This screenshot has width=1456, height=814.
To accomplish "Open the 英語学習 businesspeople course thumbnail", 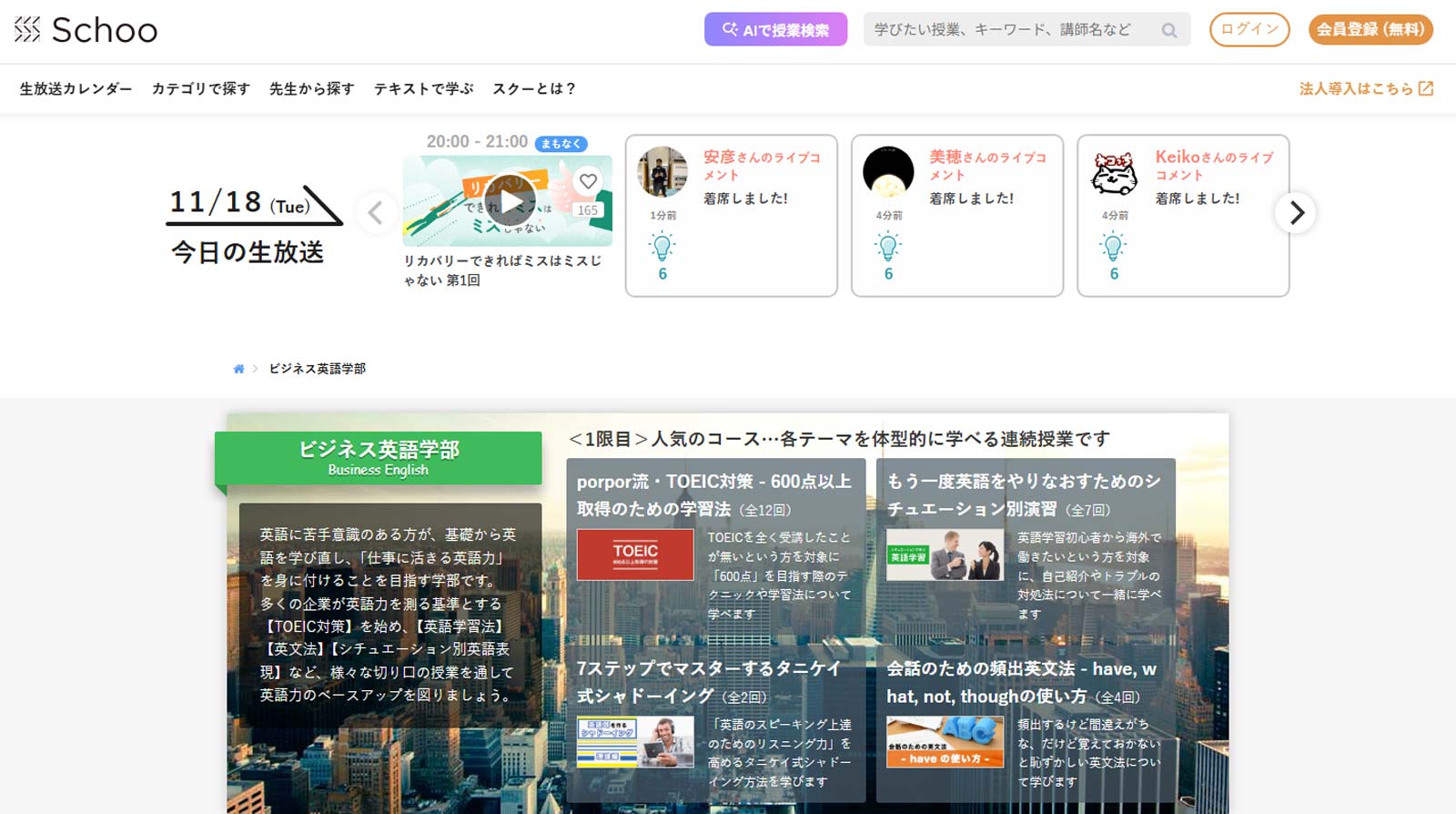I will click(945, 555).
